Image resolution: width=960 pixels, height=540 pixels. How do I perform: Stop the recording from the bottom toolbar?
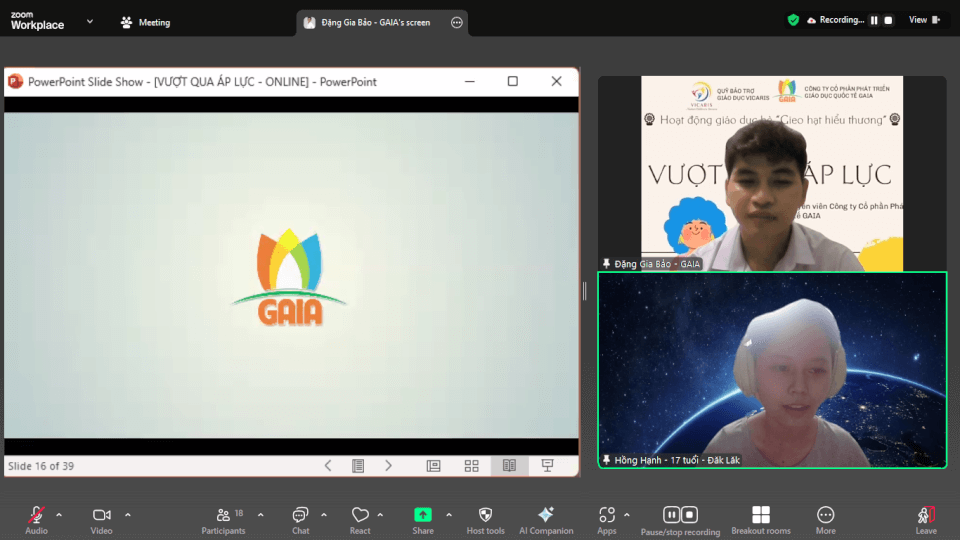689,514
